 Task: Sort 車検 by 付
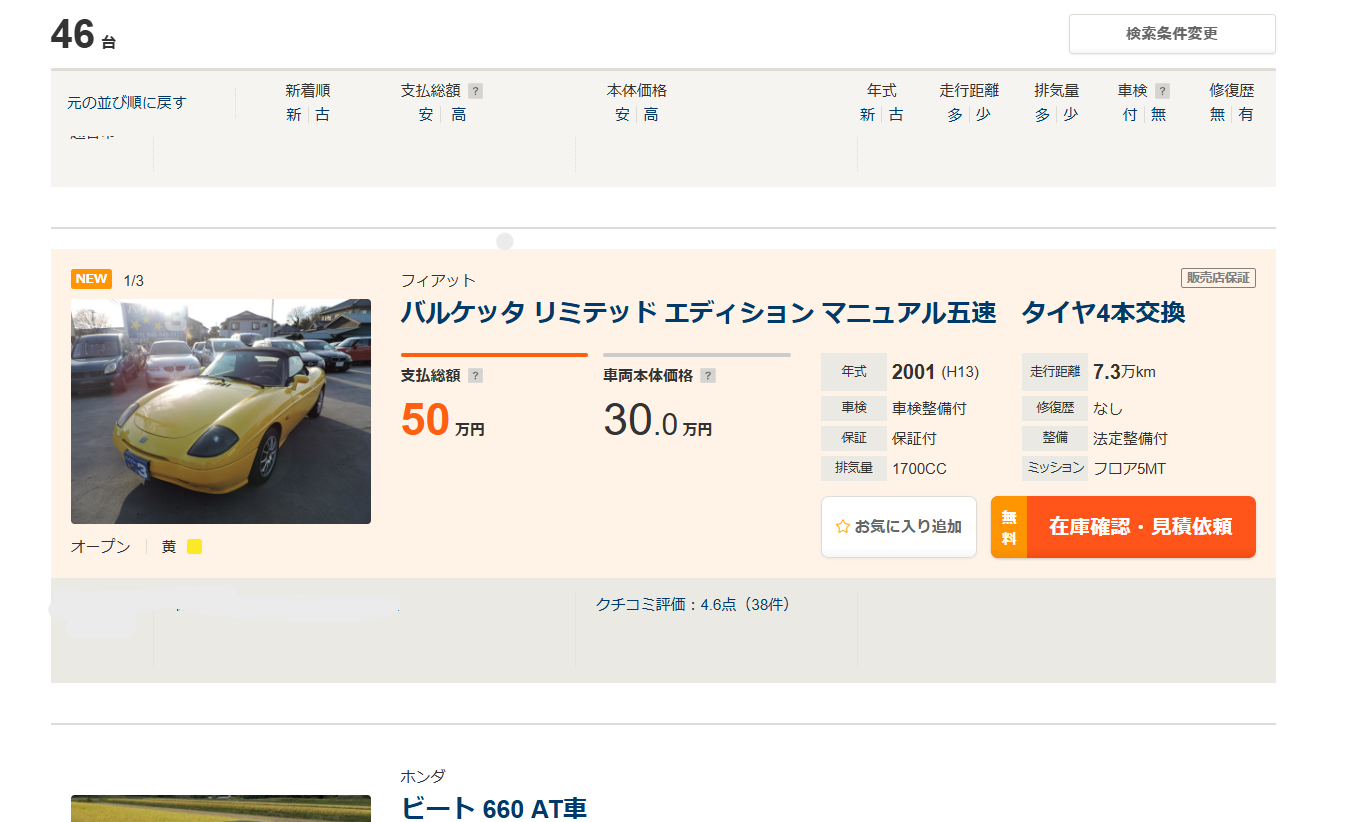[x=1129, y=114]
